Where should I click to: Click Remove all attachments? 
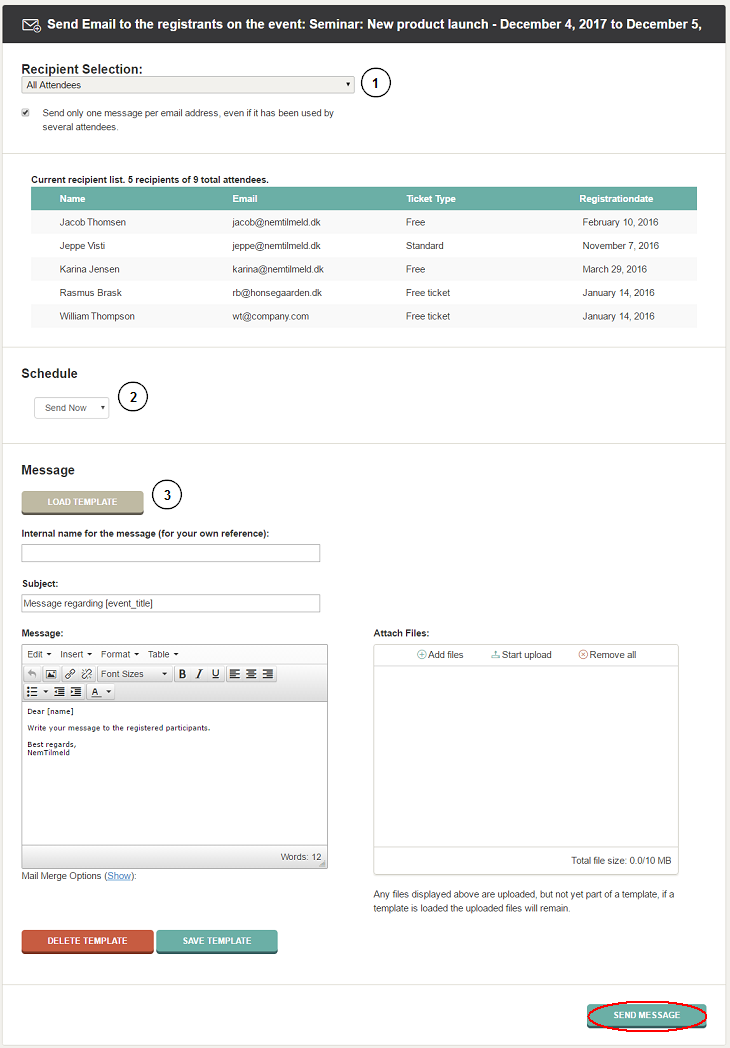[607, 654]
